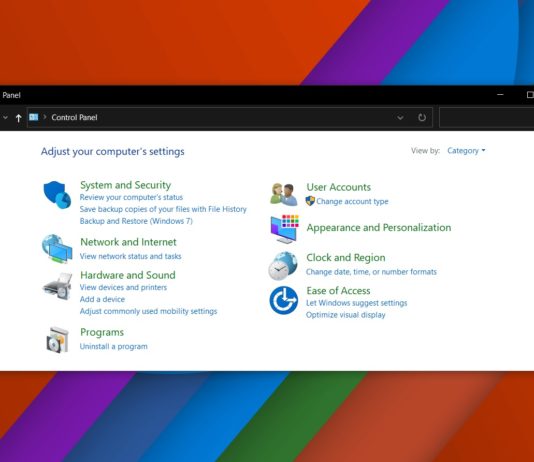Open Adjust commonly used mobility settings
The height and width of the screenshot is (462, 534).
pos(148,311)
